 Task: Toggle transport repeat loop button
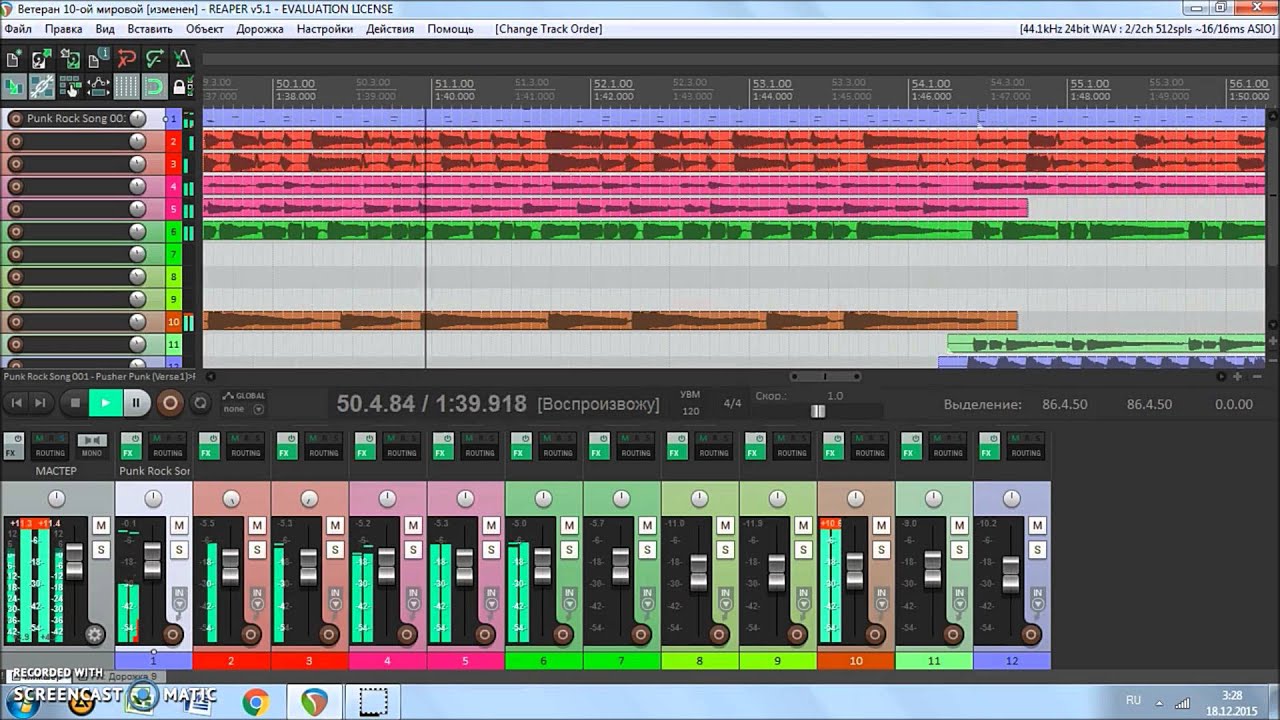coord(200,403)
